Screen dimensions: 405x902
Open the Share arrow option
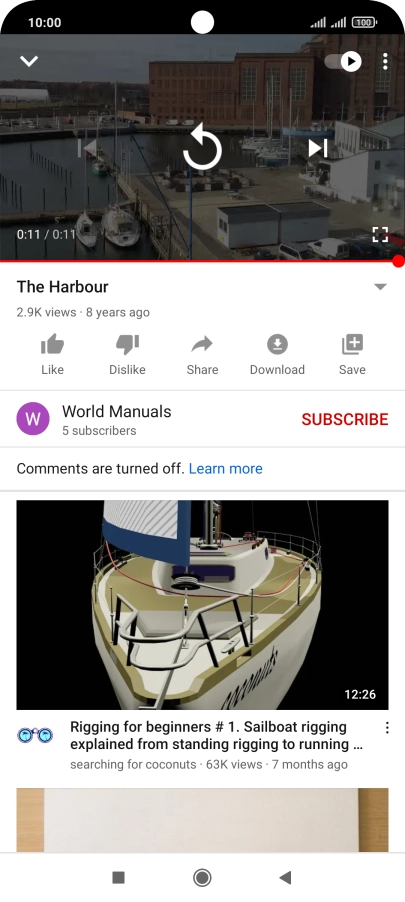pos(202,345)
